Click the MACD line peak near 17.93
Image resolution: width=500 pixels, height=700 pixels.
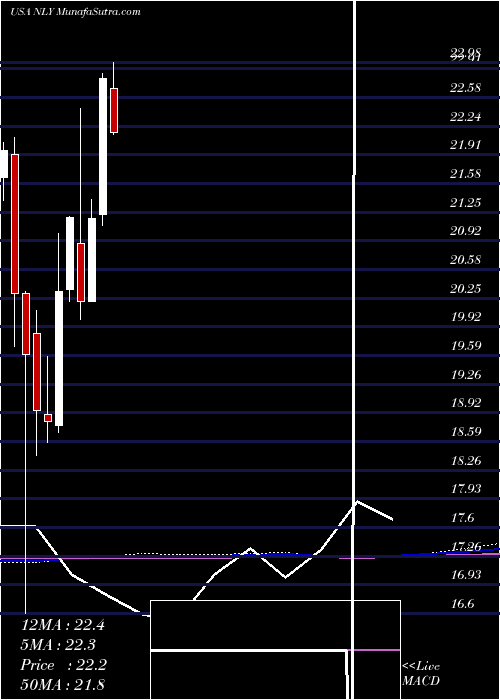[357, 501]
